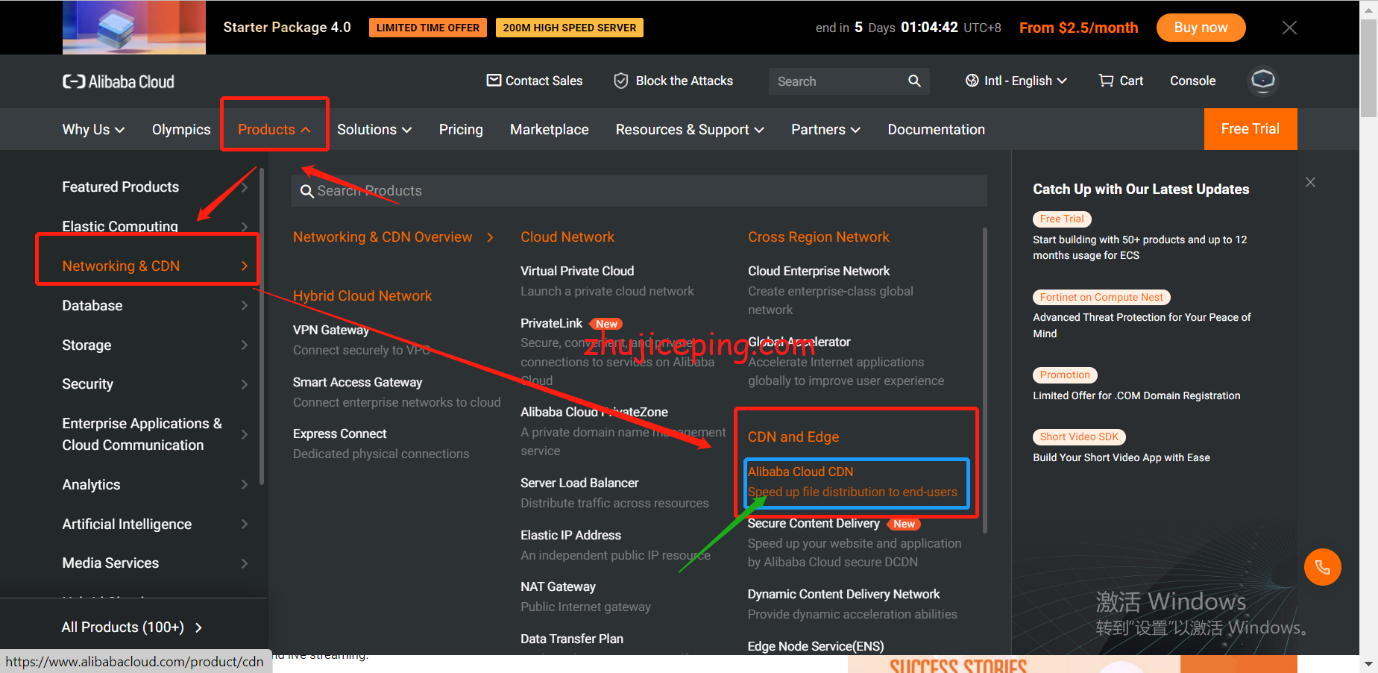Viewport: 1378px width, 673px height.
Task: Open the VPN Gateway link
Action: pyautogui.click(x=331, y=330)
